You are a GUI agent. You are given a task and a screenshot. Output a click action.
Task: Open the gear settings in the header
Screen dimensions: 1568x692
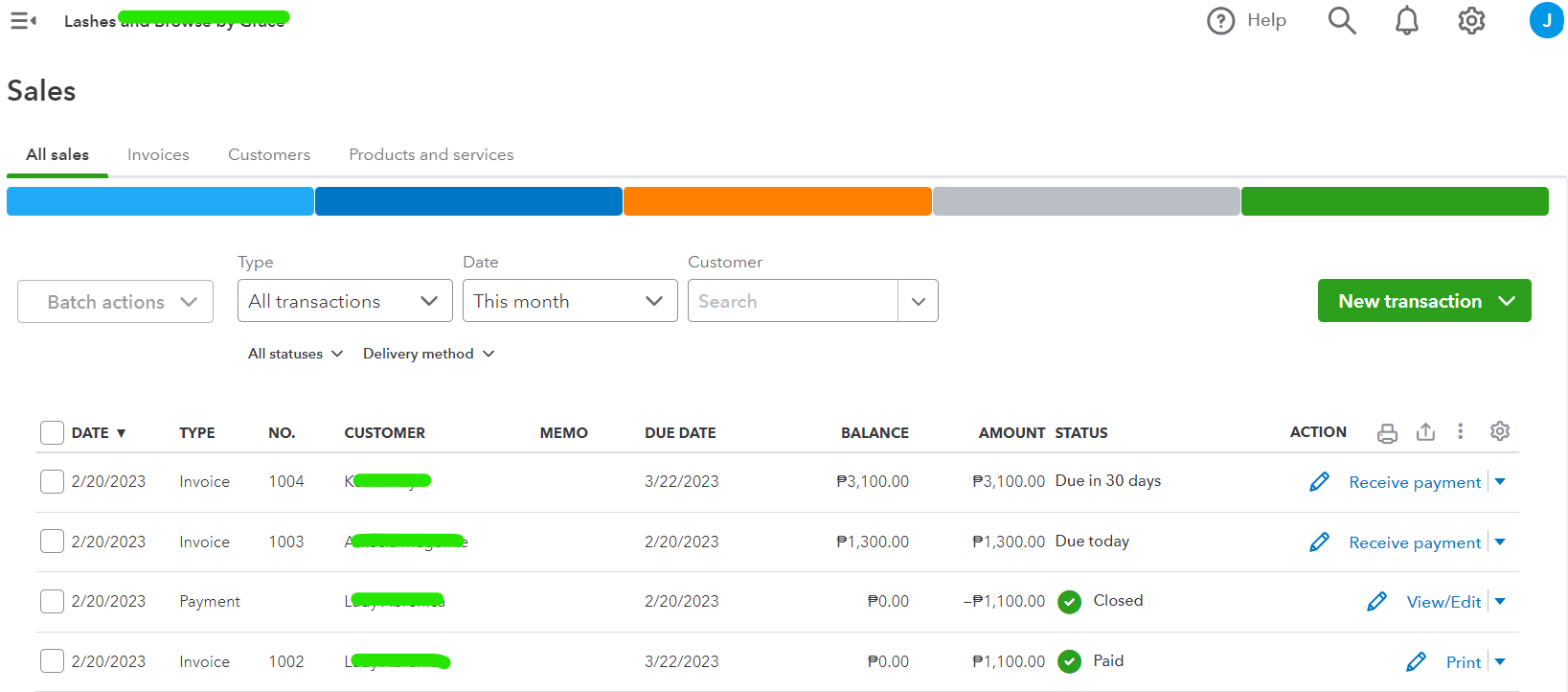tap(1471, 21)
